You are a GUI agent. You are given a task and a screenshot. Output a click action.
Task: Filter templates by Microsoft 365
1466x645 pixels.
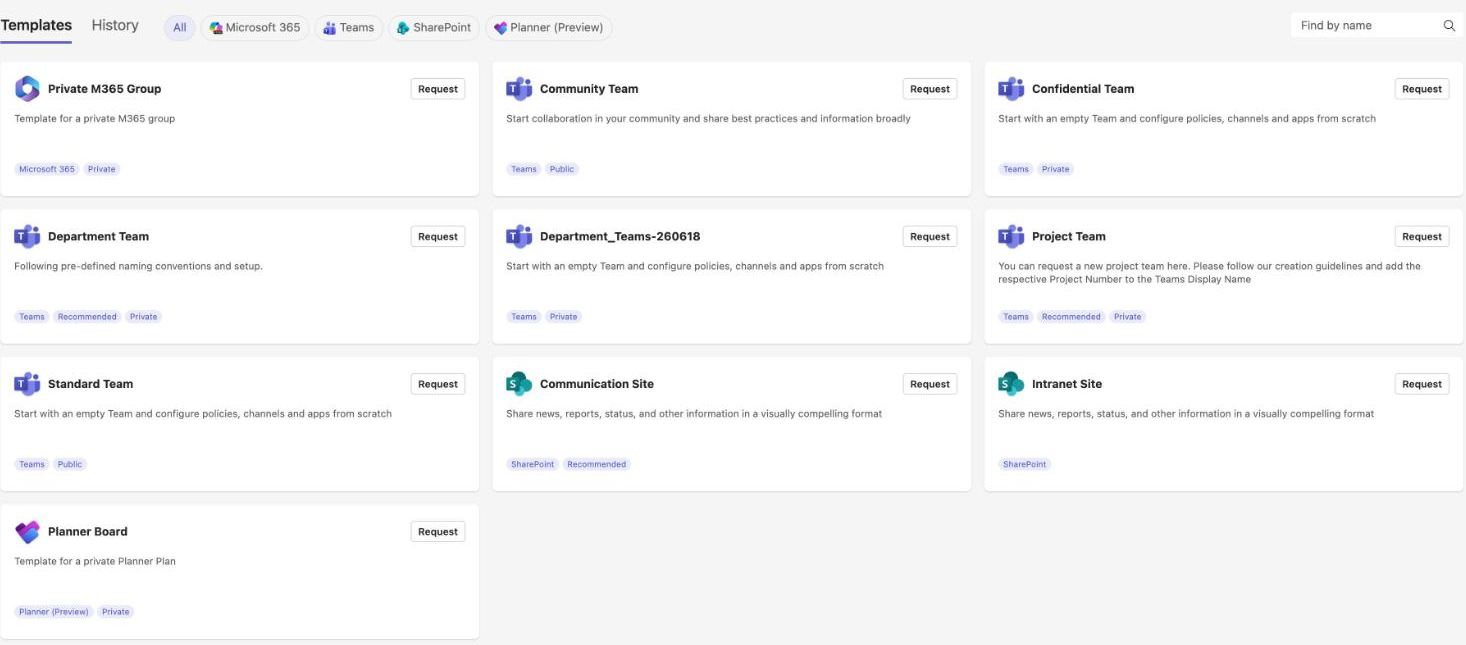point(255,28)
